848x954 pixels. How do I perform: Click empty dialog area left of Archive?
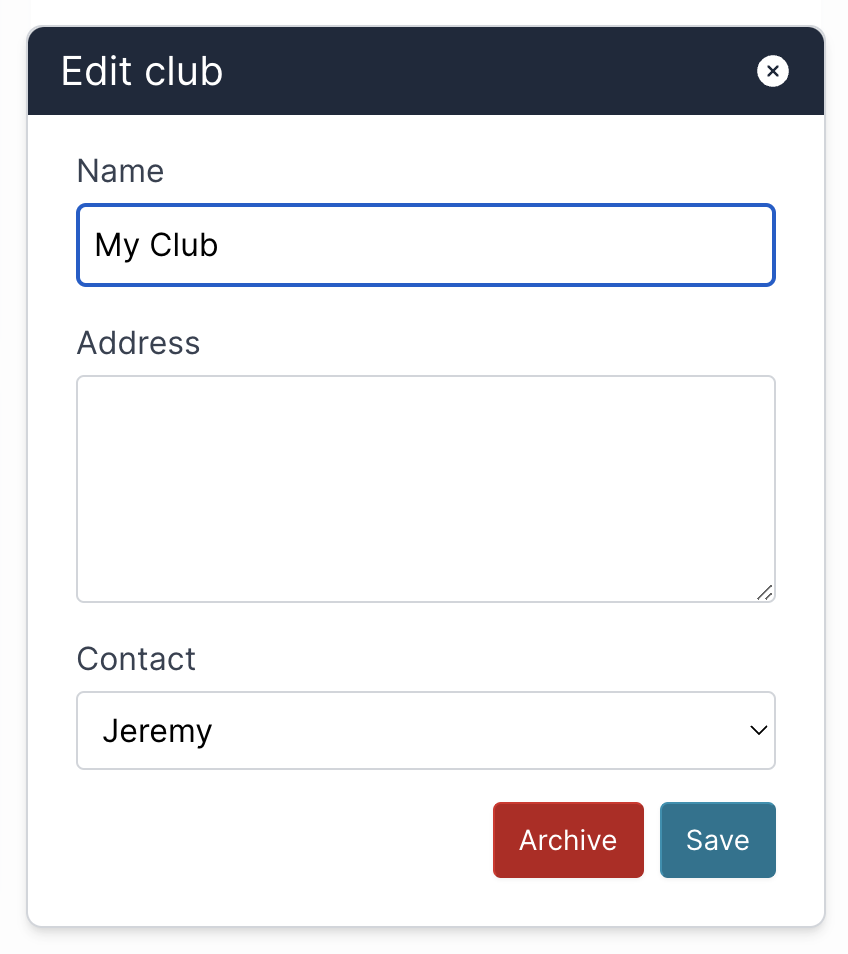[x=280, y=840]
